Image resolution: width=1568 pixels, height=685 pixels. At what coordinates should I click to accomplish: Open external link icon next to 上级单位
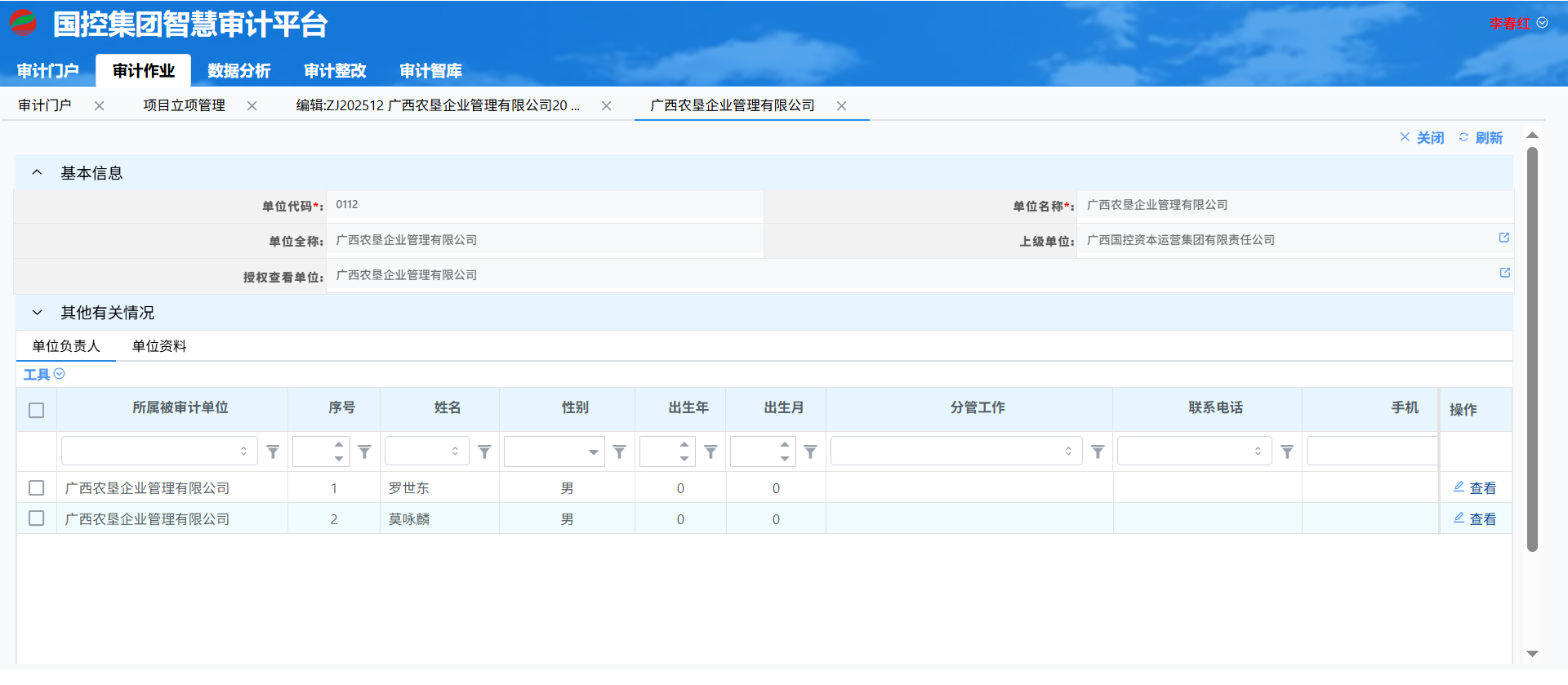(1503, 238)
